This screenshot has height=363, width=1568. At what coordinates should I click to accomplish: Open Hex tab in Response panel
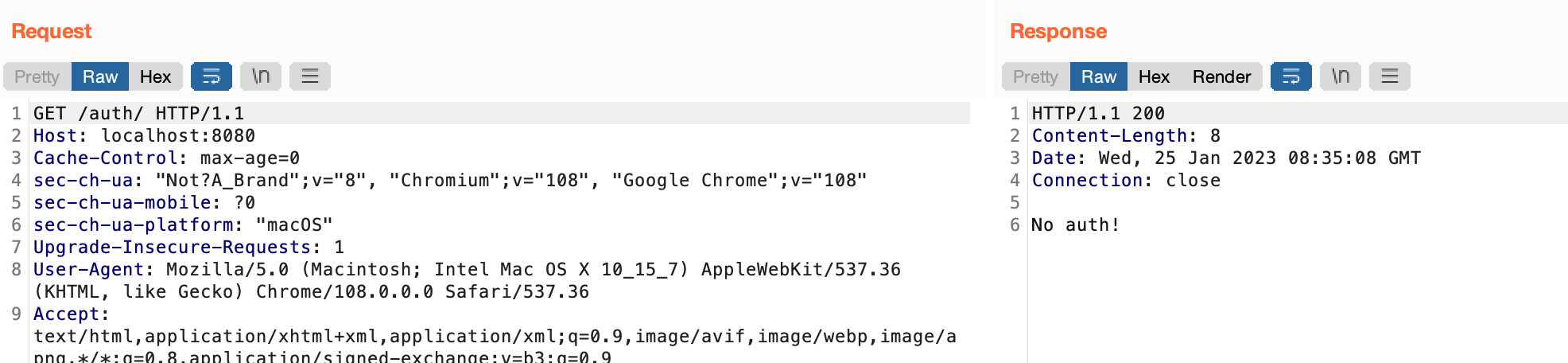coord(1154,76)
